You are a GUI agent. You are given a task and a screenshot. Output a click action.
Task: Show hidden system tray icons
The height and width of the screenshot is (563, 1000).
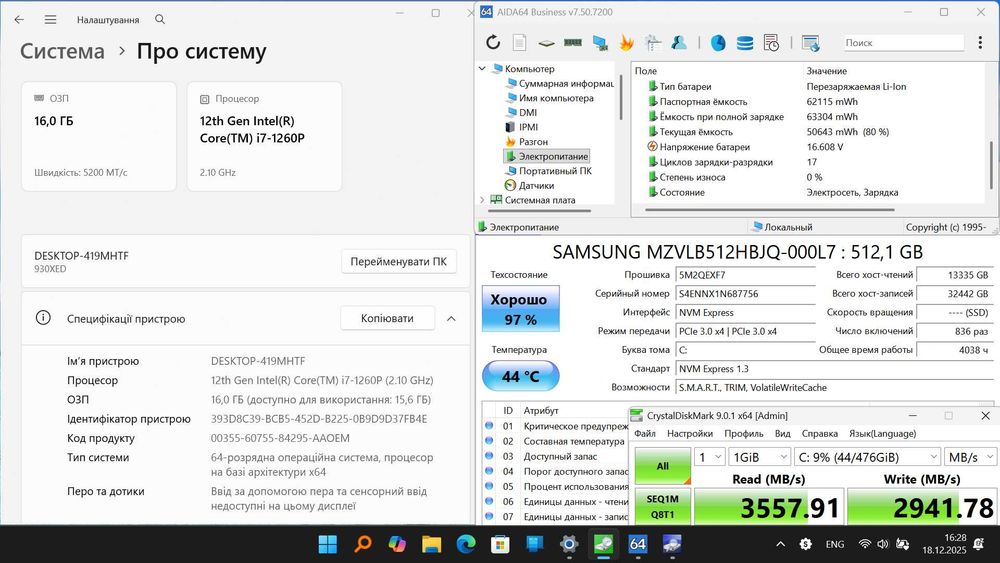pyautogui.click(x=781, y=544)
